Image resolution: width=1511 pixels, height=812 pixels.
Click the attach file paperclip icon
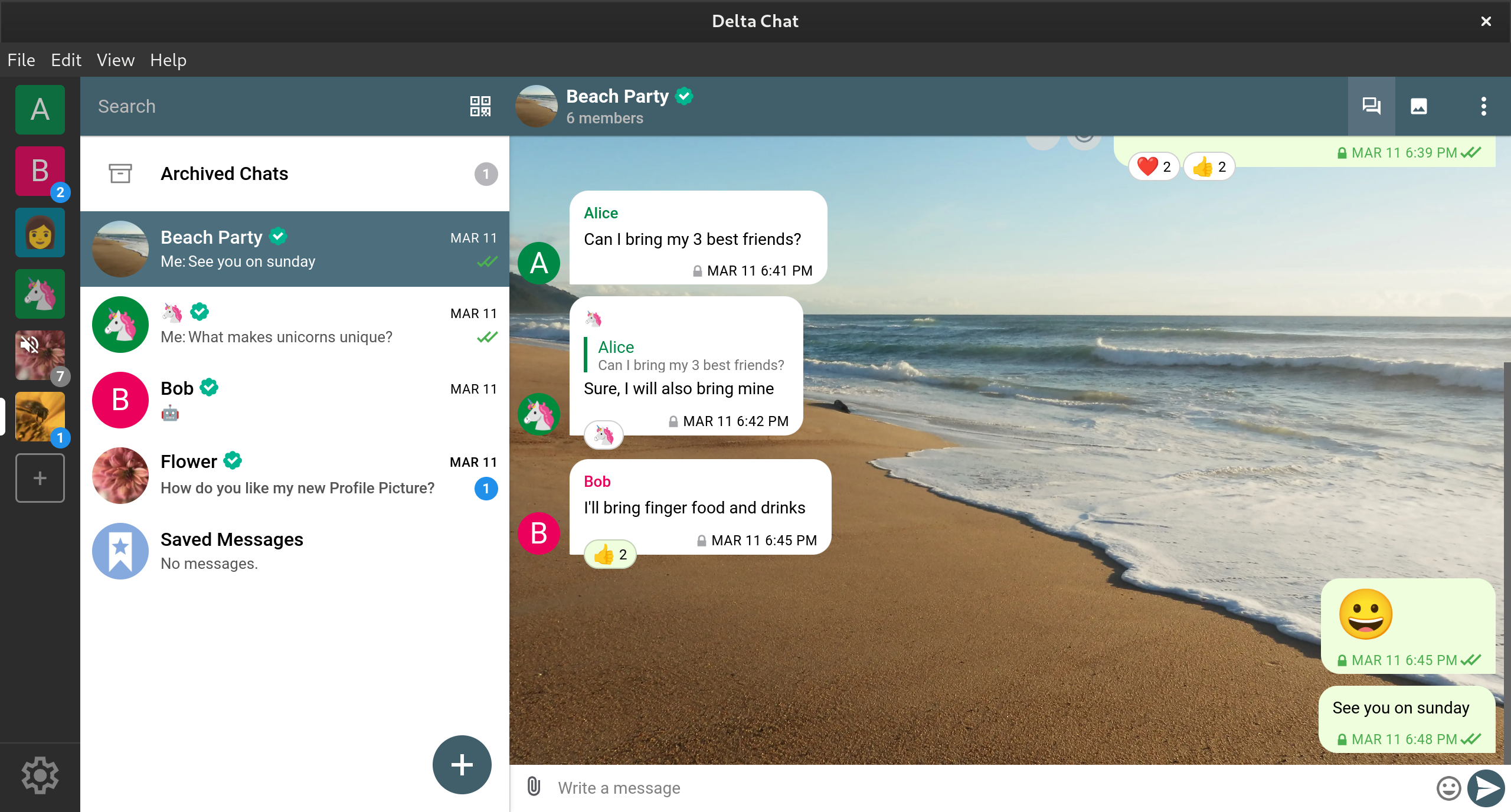click(x=534, y=787)
